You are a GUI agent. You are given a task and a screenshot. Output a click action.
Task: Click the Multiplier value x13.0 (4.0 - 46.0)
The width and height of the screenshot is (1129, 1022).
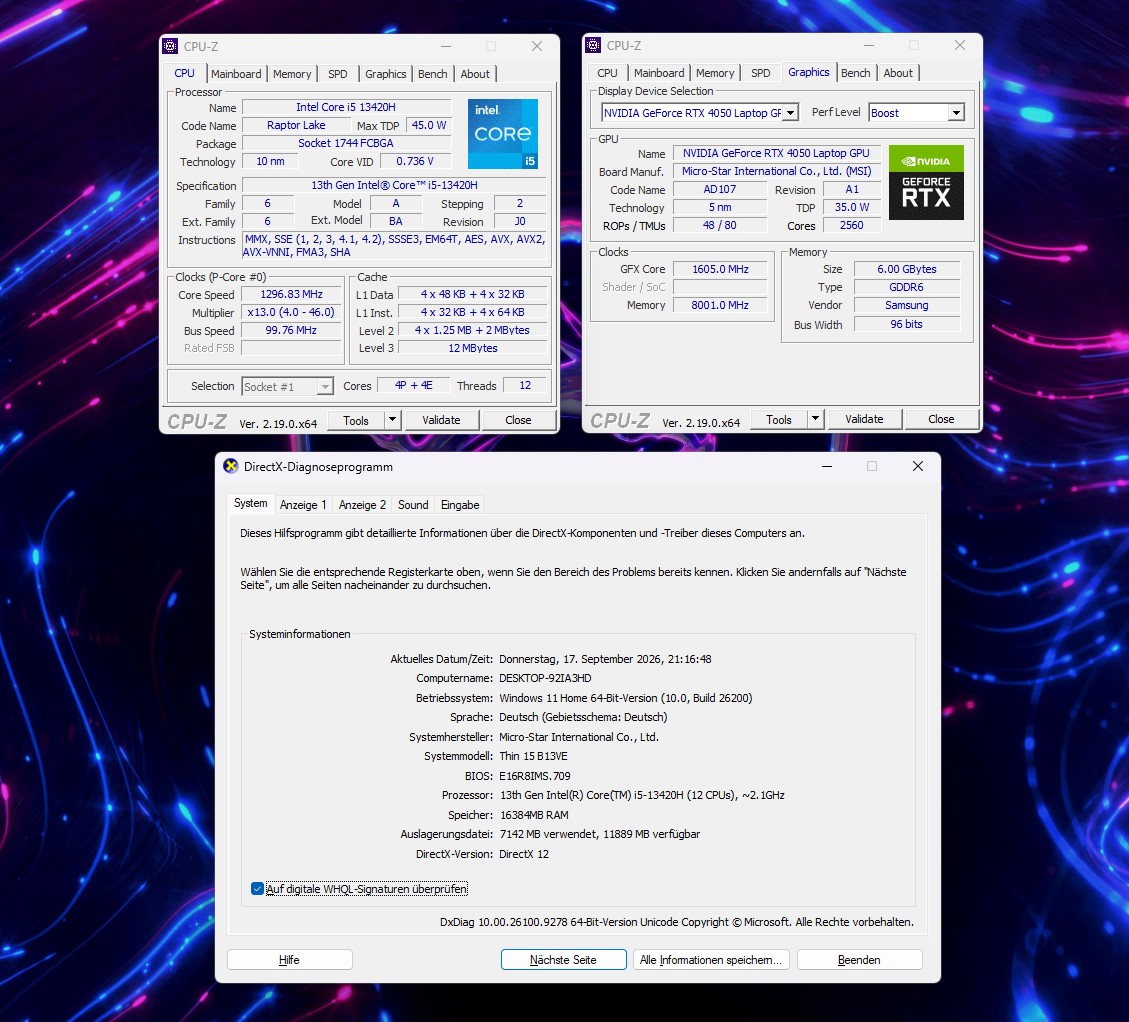click(x=292, y=313)
